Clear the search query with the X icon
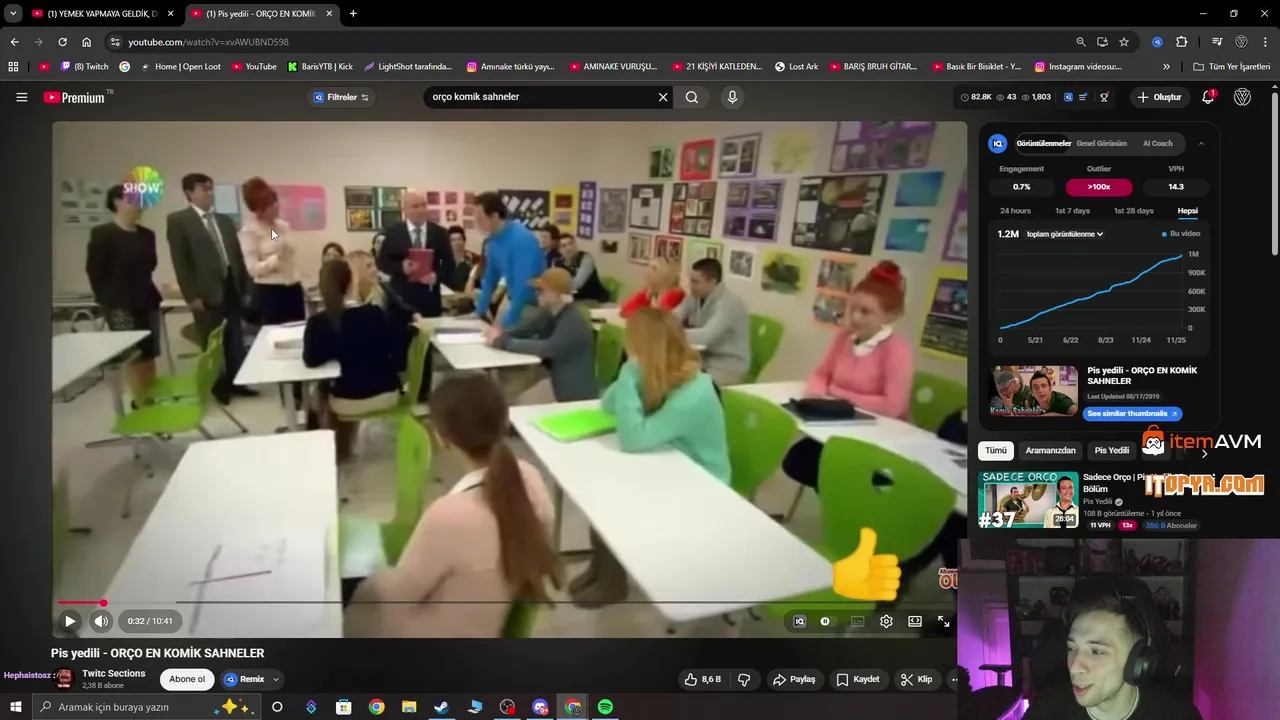 (662, 97)
